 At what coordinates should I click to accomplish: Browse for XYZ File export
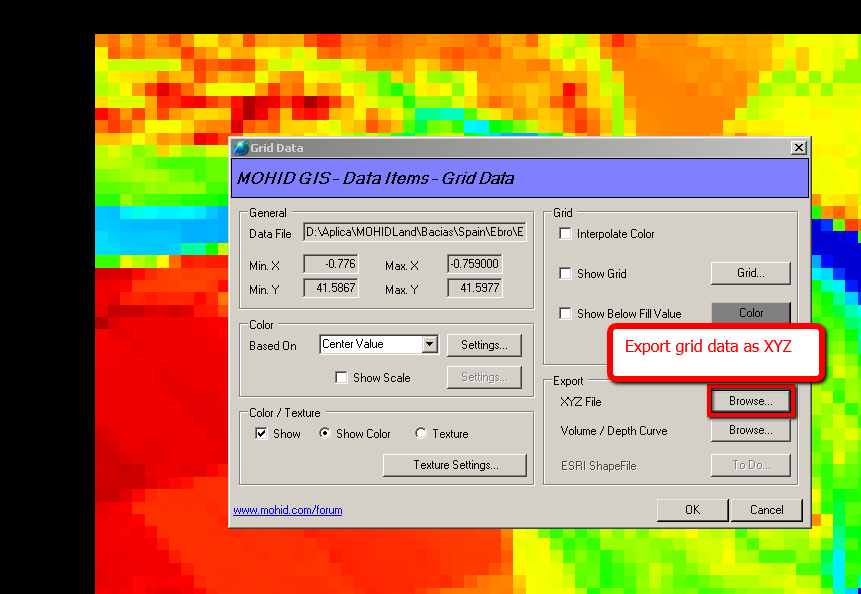[750, 401]
